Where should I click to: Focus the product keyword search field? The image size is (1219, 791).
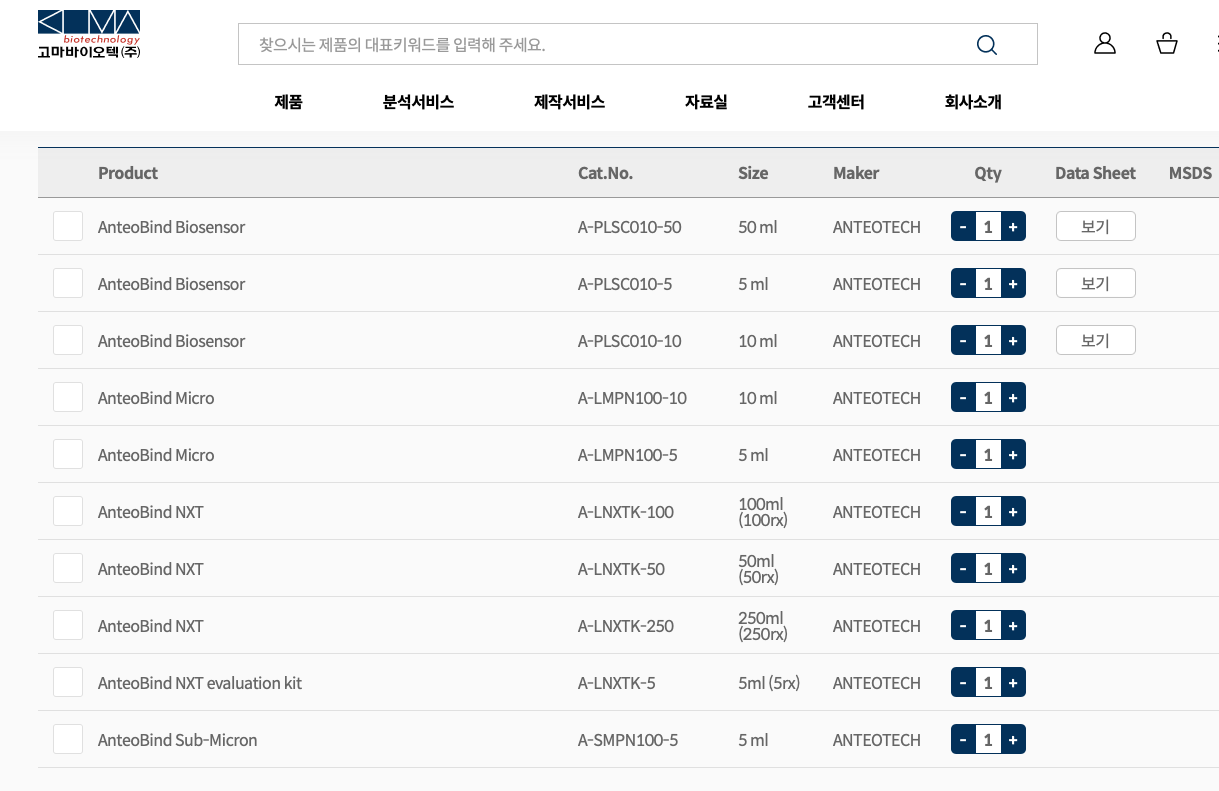click(x=637, y=45)
